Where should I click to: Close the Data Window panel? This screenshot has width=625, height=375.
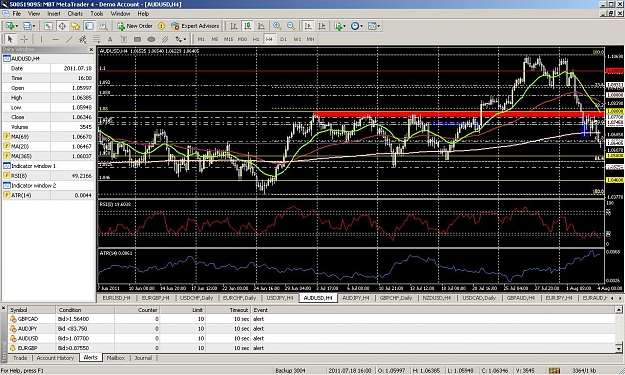point(91,49)
